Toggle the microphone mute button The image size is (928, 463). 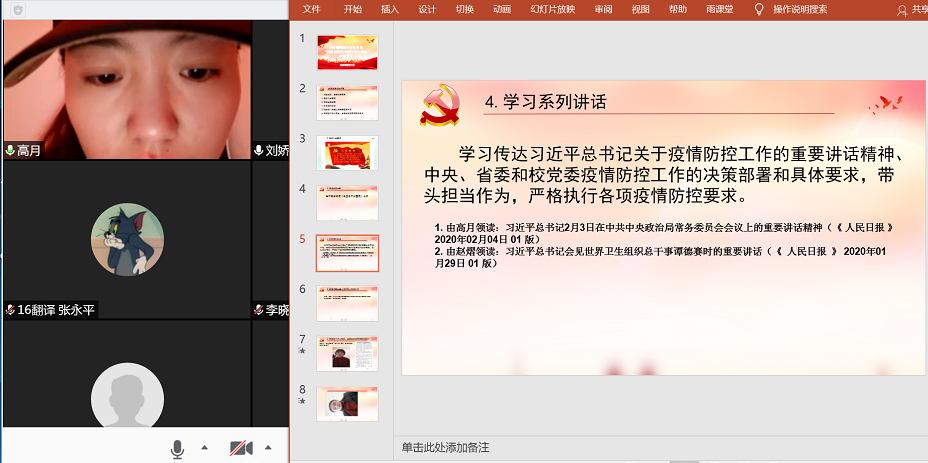pos(177,448)
